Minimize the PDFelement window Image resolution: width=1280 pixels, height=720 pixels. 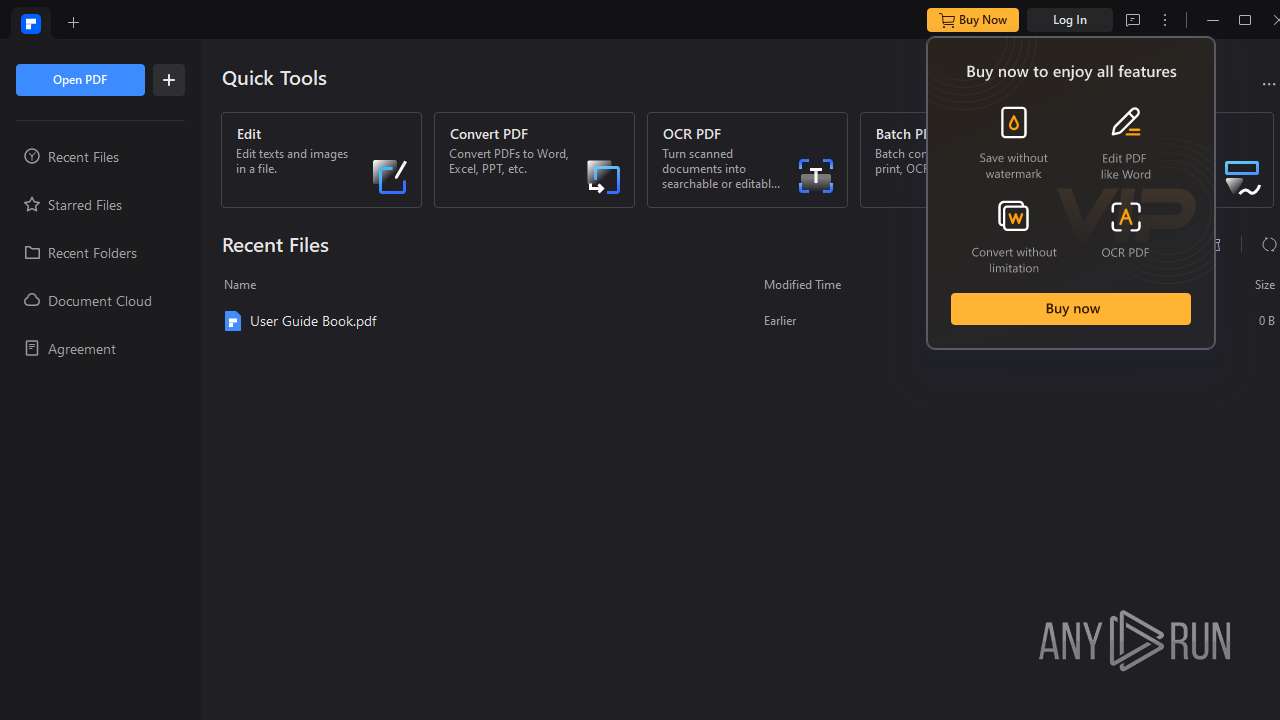[1213, 20]
